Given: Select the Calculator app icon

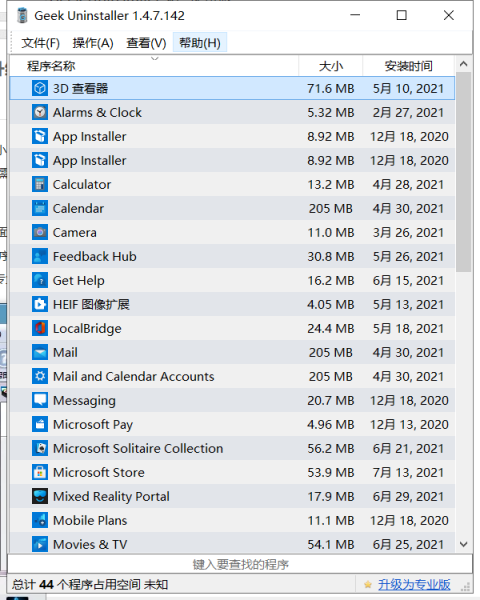Looking at the screenshot, I should tap(40, 184).
